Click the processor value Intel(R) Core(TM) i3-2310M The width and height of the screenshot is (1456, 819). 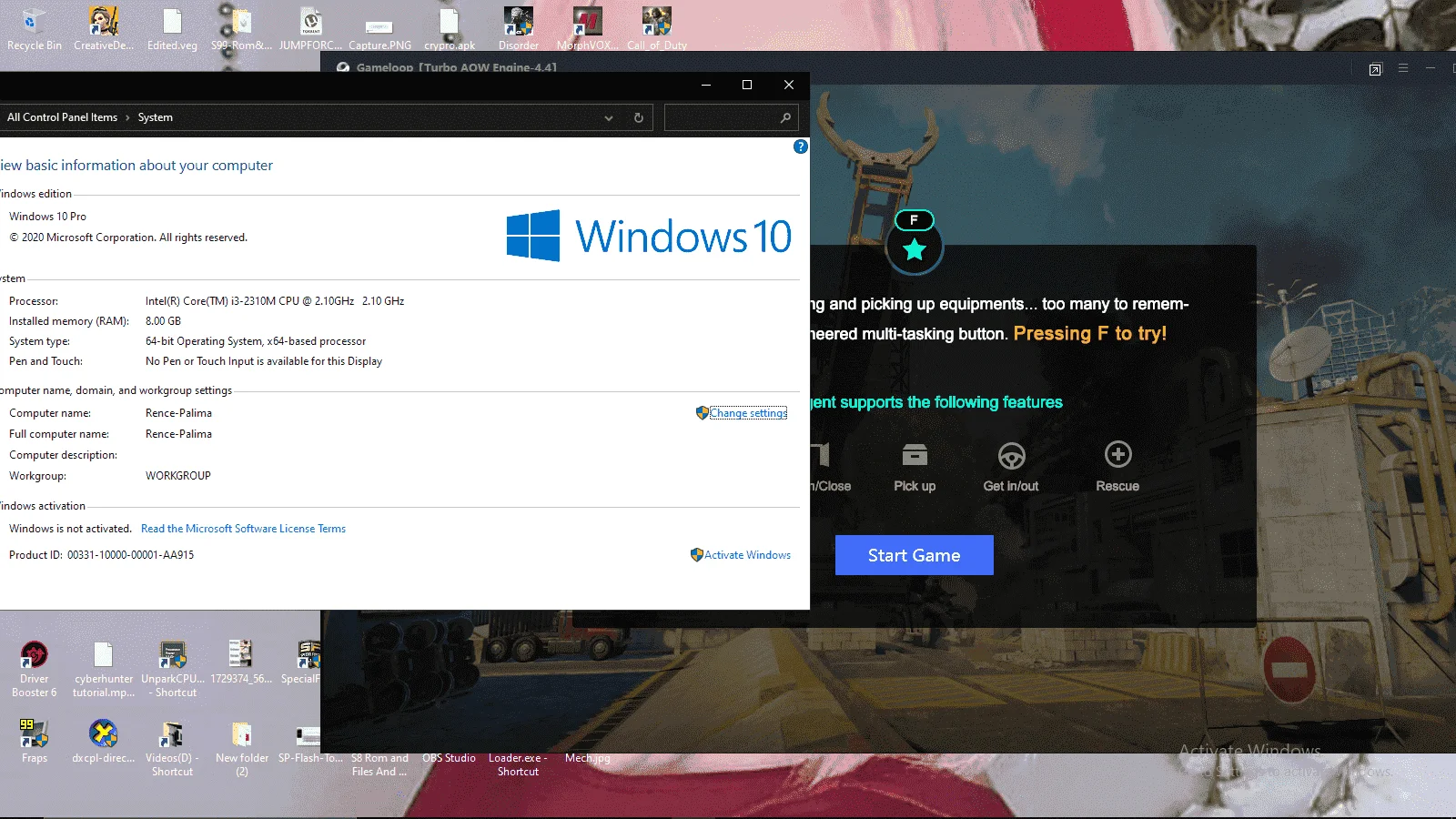(x=275, y=301)
